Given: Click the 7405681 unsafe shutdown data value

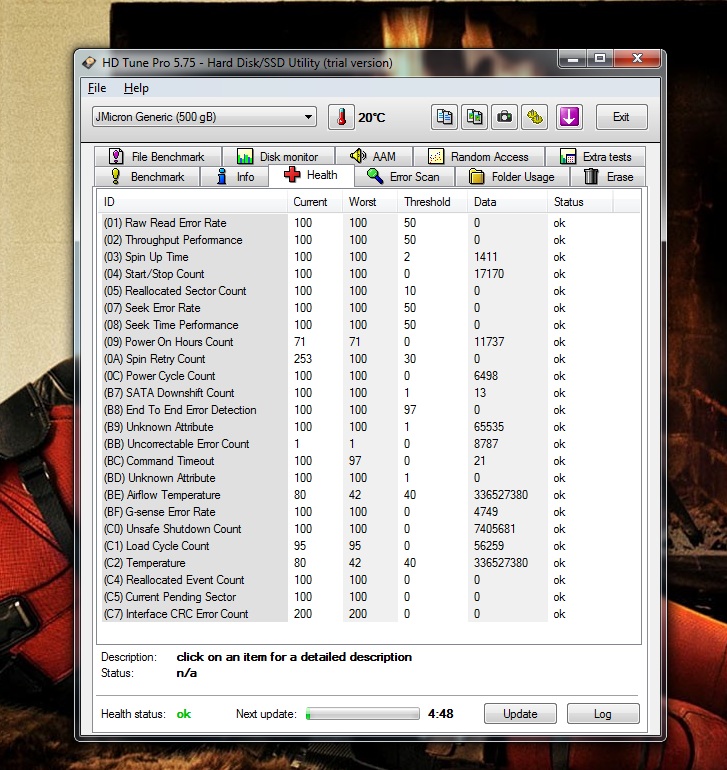Looking at the screenshot, I should (494, 529).
